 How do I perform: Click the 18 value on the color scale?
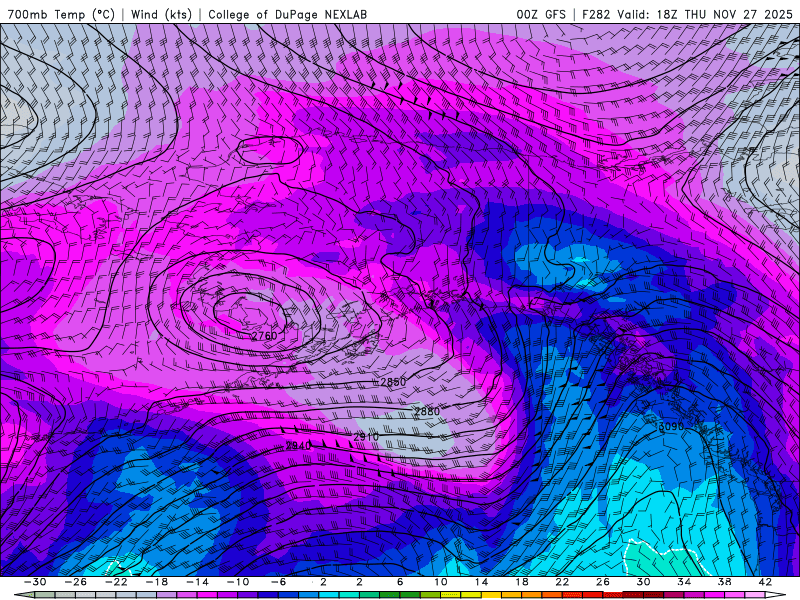(521, 582)
